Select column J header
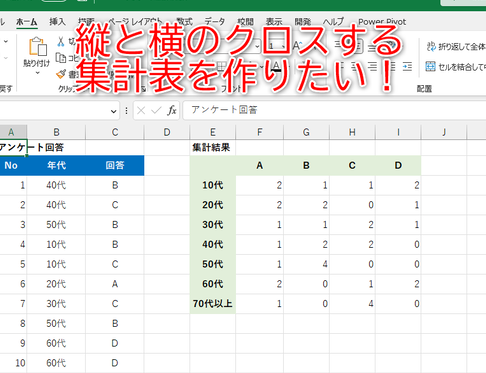The width and height of the screenshot is (486, 373). [444, 132]
